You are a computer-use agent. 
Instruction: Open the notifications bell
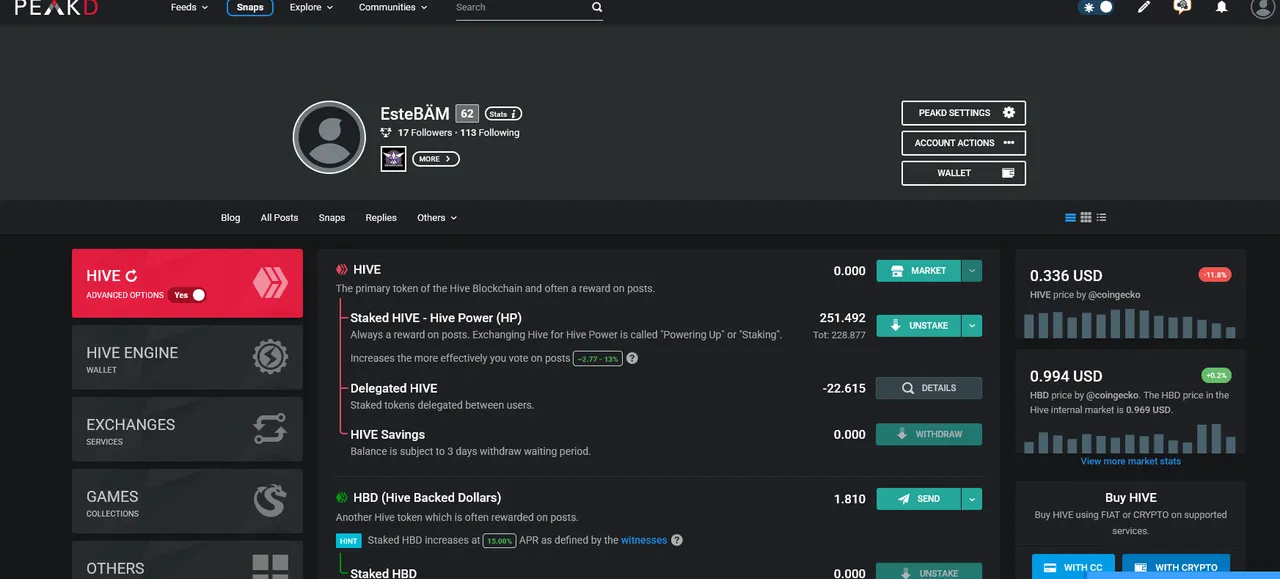(x=1221, y=7)
